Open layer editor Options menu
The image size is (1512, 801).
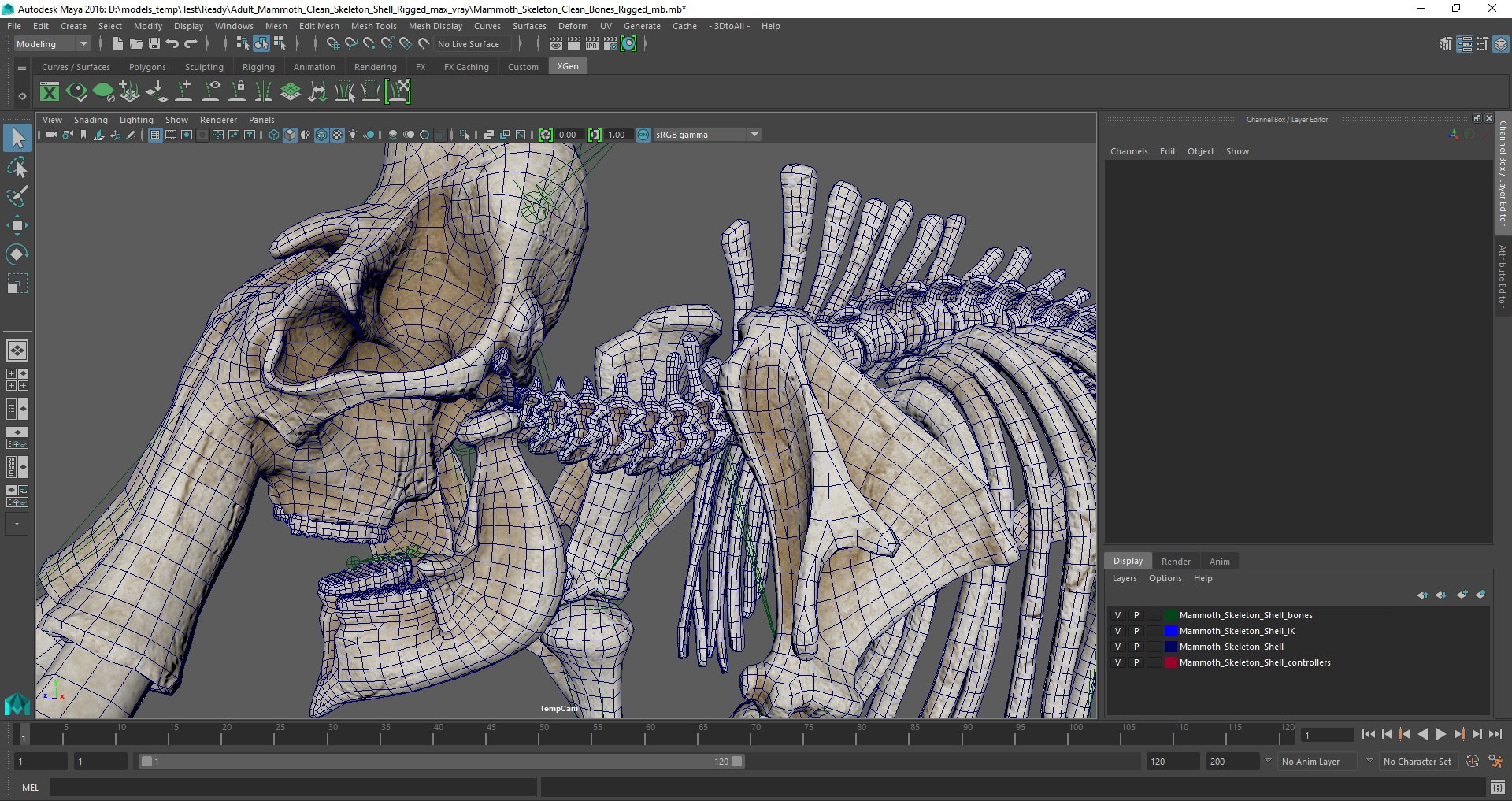tap(1165, 578)
